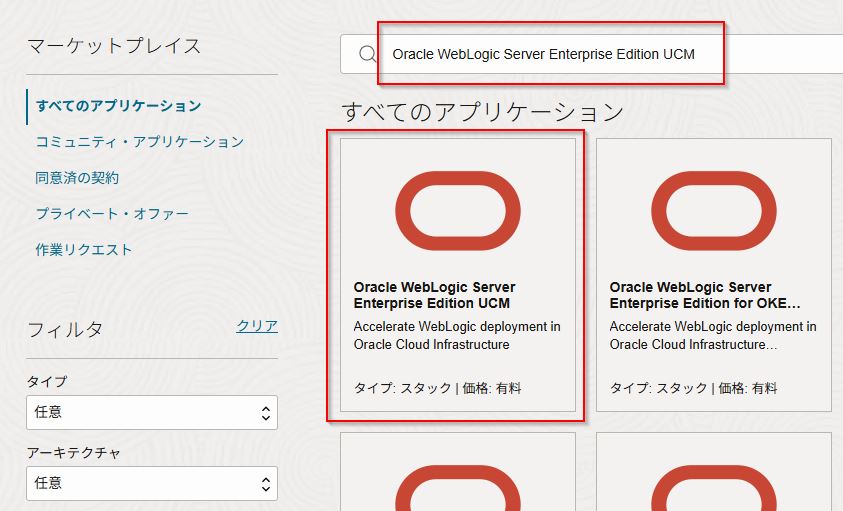Click Oracle logo on bottom-right card
Viewport: 843px width, 511px height.
pos(713,490)
